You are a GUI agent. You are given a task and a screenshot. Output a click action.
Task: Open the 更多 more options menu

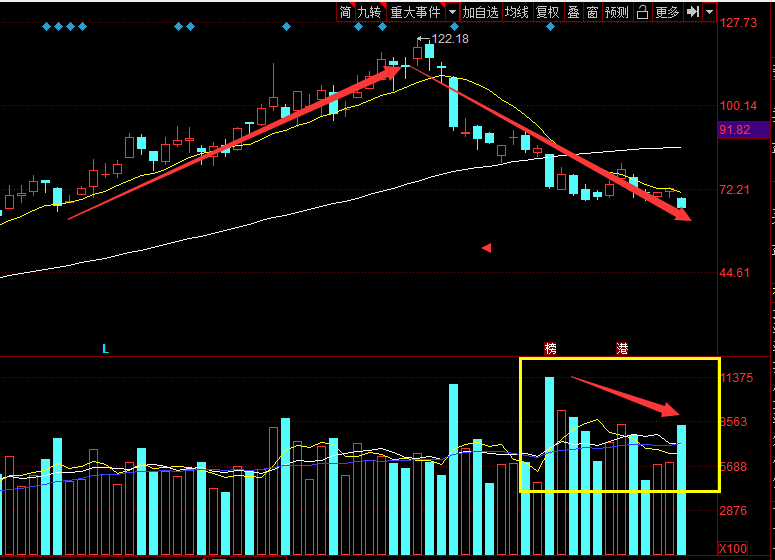pyautogui.click(x=667, y=12)
